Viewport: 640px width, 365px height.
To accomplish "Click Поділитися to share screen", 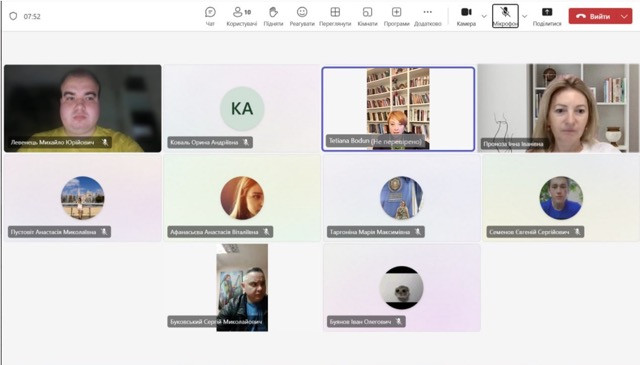I will [547, 16].
